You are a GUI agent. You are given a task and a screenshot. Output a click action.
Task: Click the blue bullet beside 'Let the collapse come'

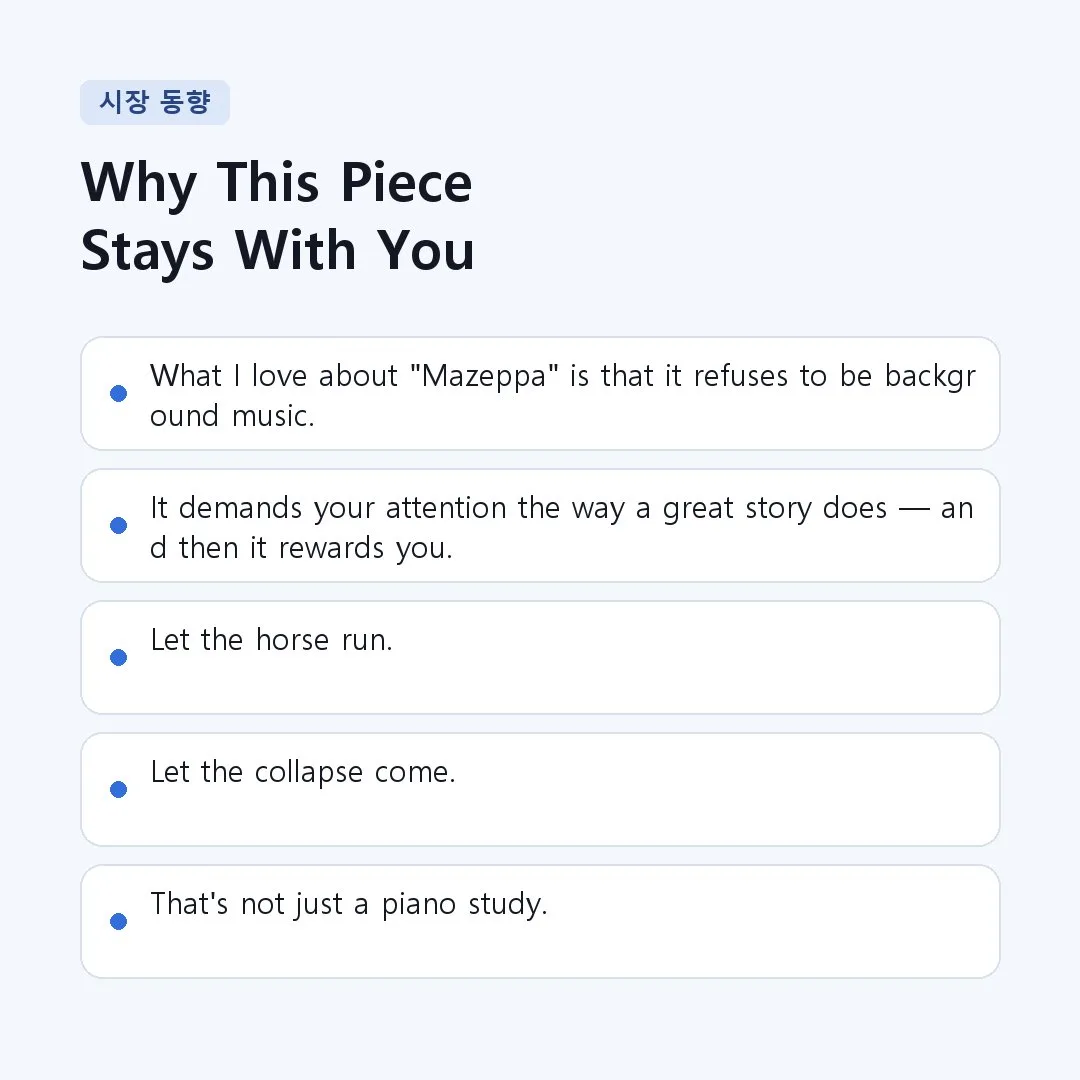[118, 789]
